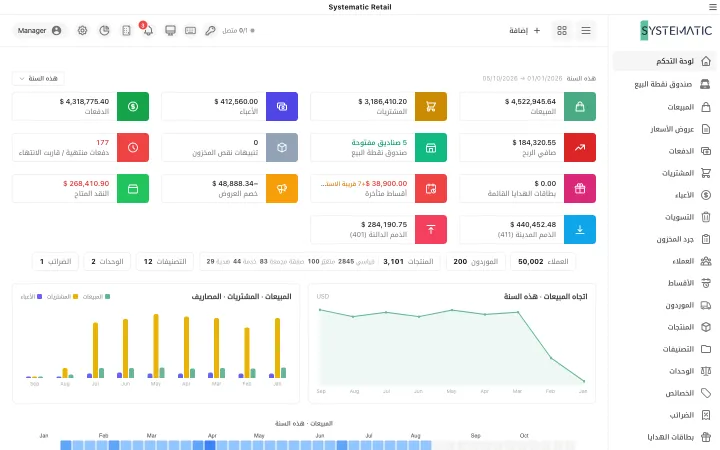The width and height of the screenshot is (720, 450).
Task: Open the settings gear icon
Action: 82,30
